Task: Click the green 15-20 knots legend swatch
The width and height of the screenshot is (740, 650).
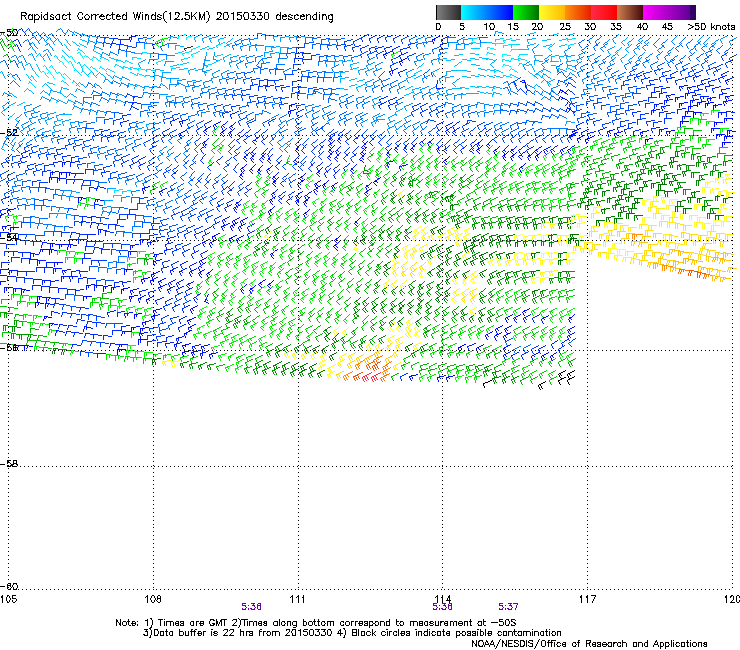Action: coord(526,12)
